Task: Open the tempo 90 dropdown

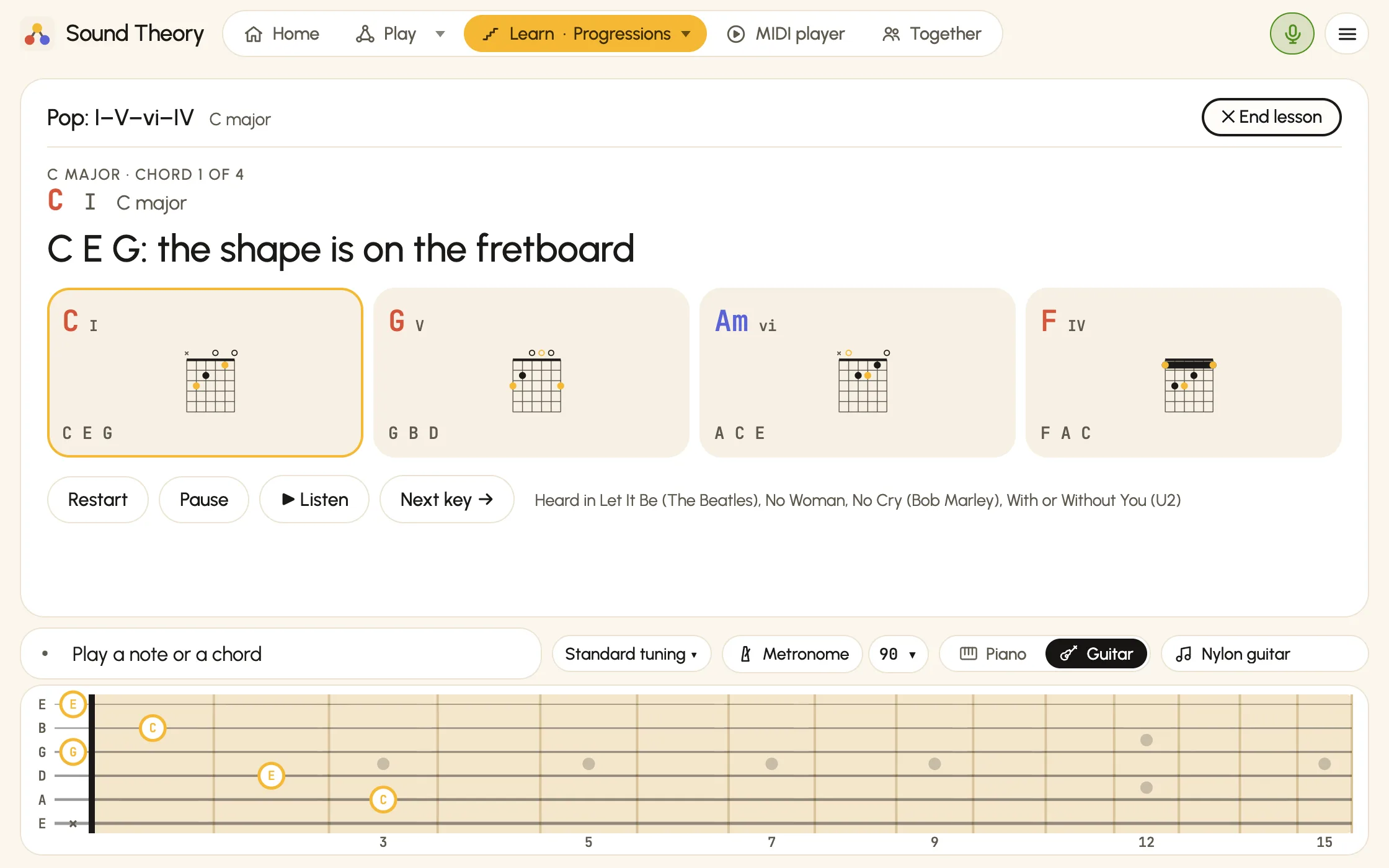Action: click(898, 653)
